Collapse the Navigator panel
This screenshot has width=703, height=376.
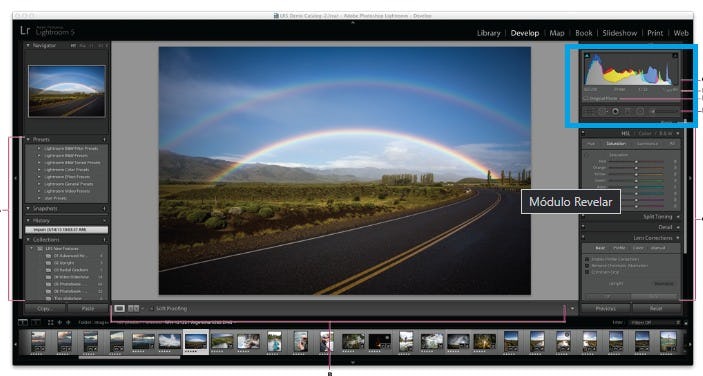[x=28, y=45]
